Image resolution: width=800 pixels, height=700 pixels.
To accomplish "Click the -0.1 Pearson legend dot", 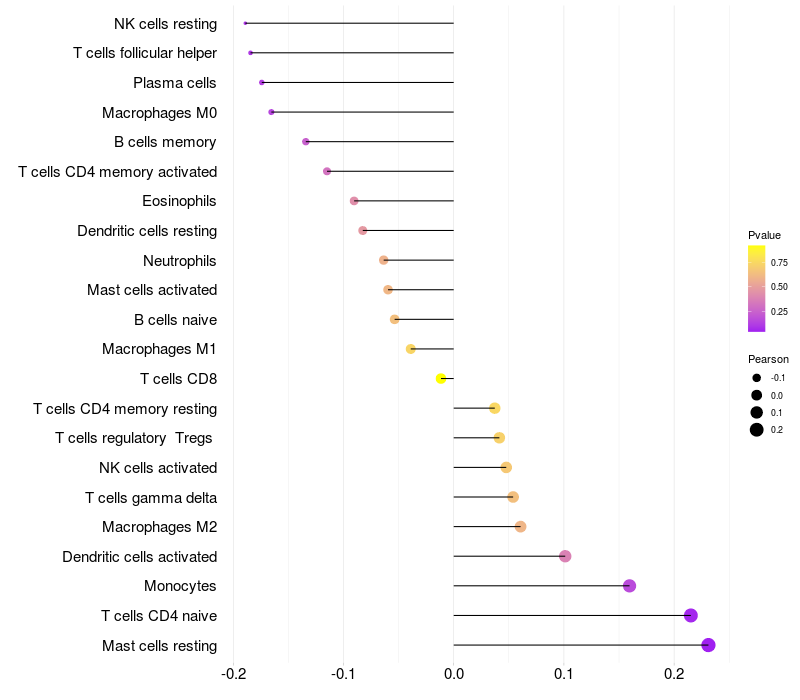I will tap(757, 378).
